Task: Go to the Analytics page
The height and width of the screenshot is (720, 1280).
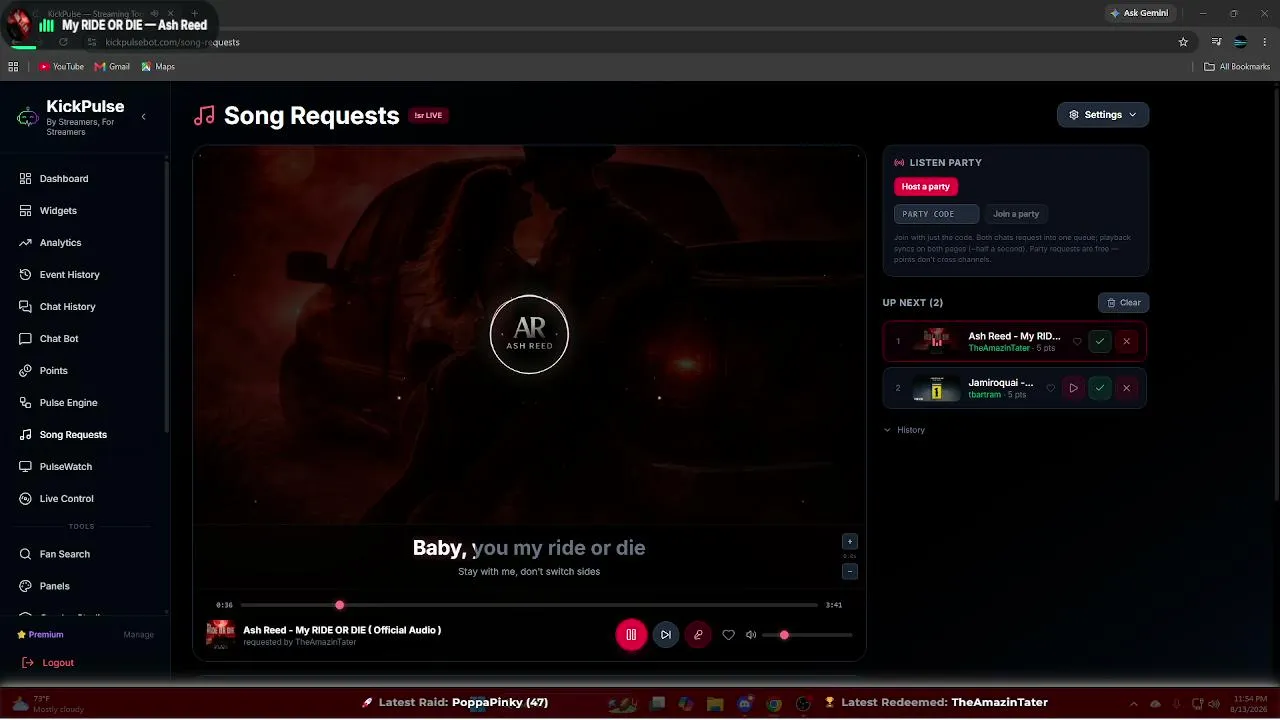Action: tap(60, 243)
